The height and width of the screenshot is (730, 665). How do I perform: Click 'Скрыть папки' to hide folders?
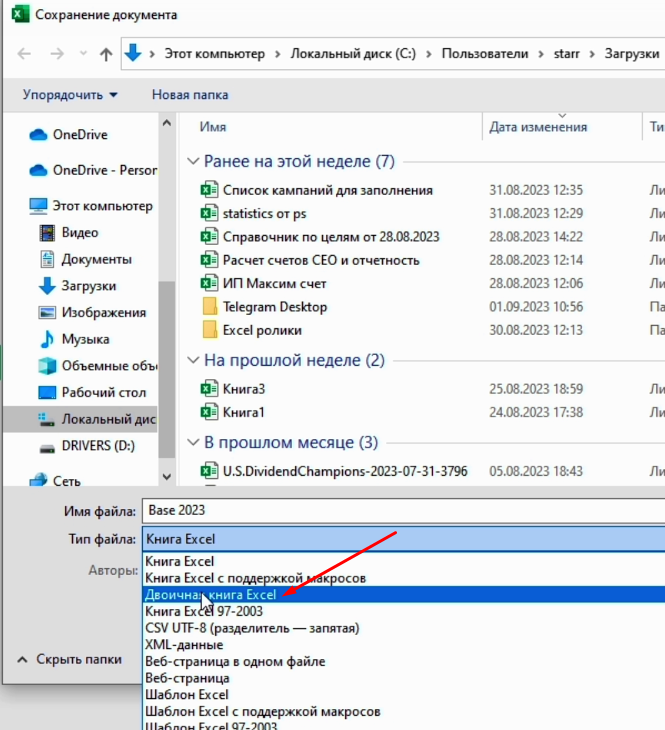pyautogui.click(x=70, y=660)
